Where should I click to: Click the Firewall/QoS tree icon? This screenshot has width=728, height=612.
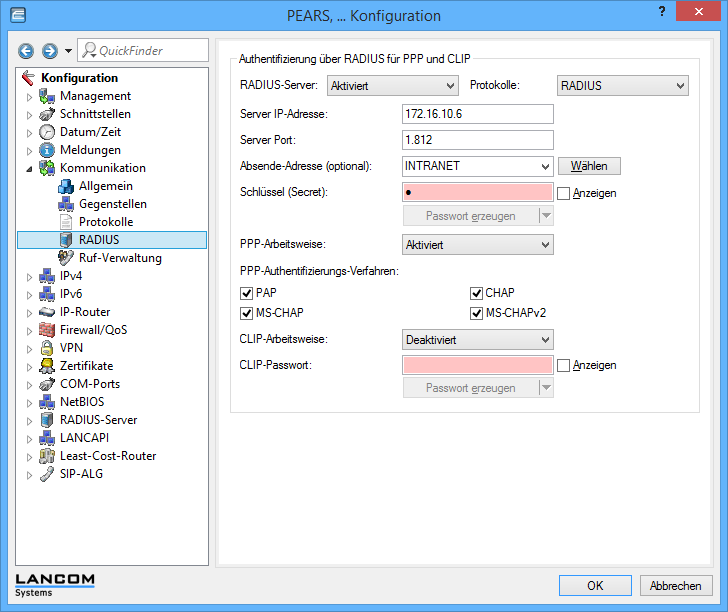click(x=47, y=330)
